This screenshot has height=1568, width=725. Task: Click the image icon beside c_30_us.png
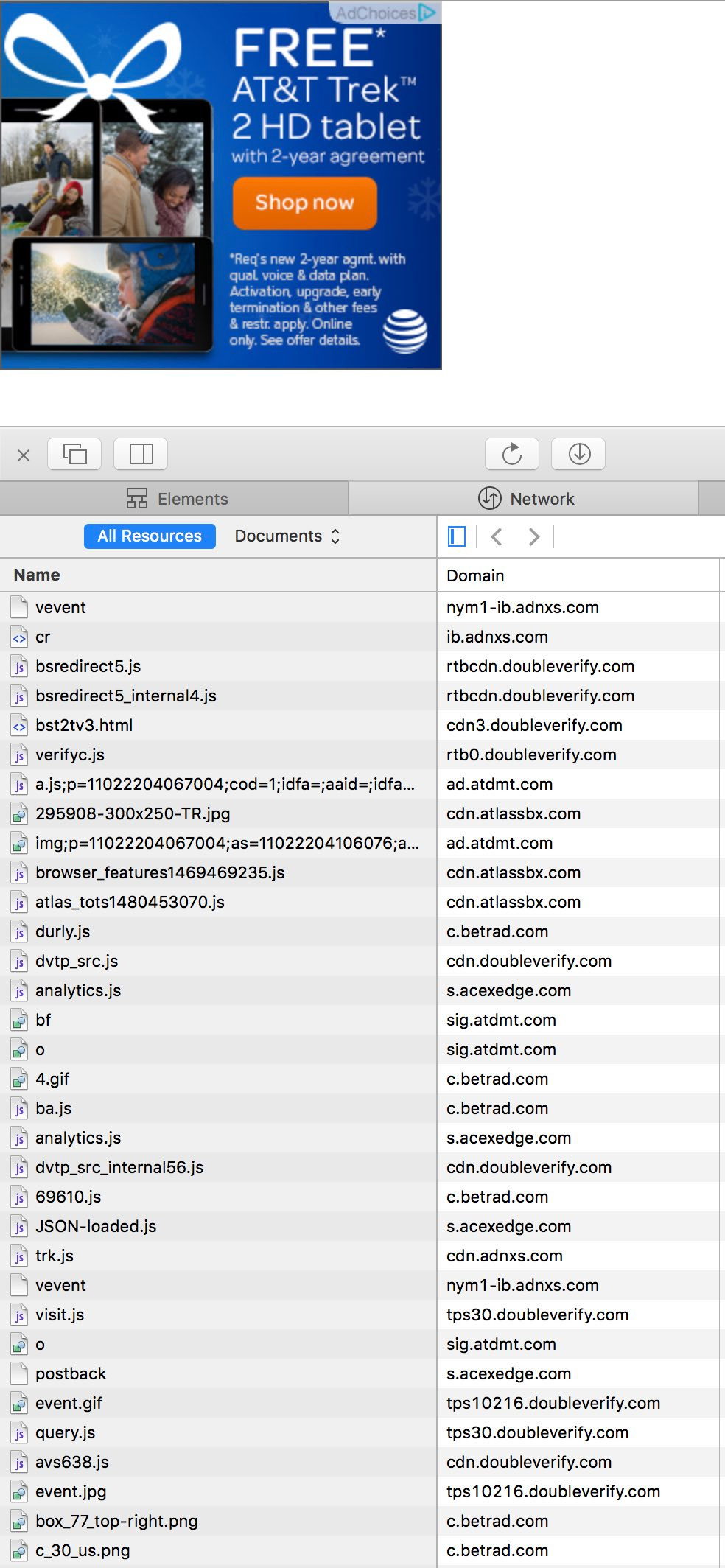(x=20, y=1551)
